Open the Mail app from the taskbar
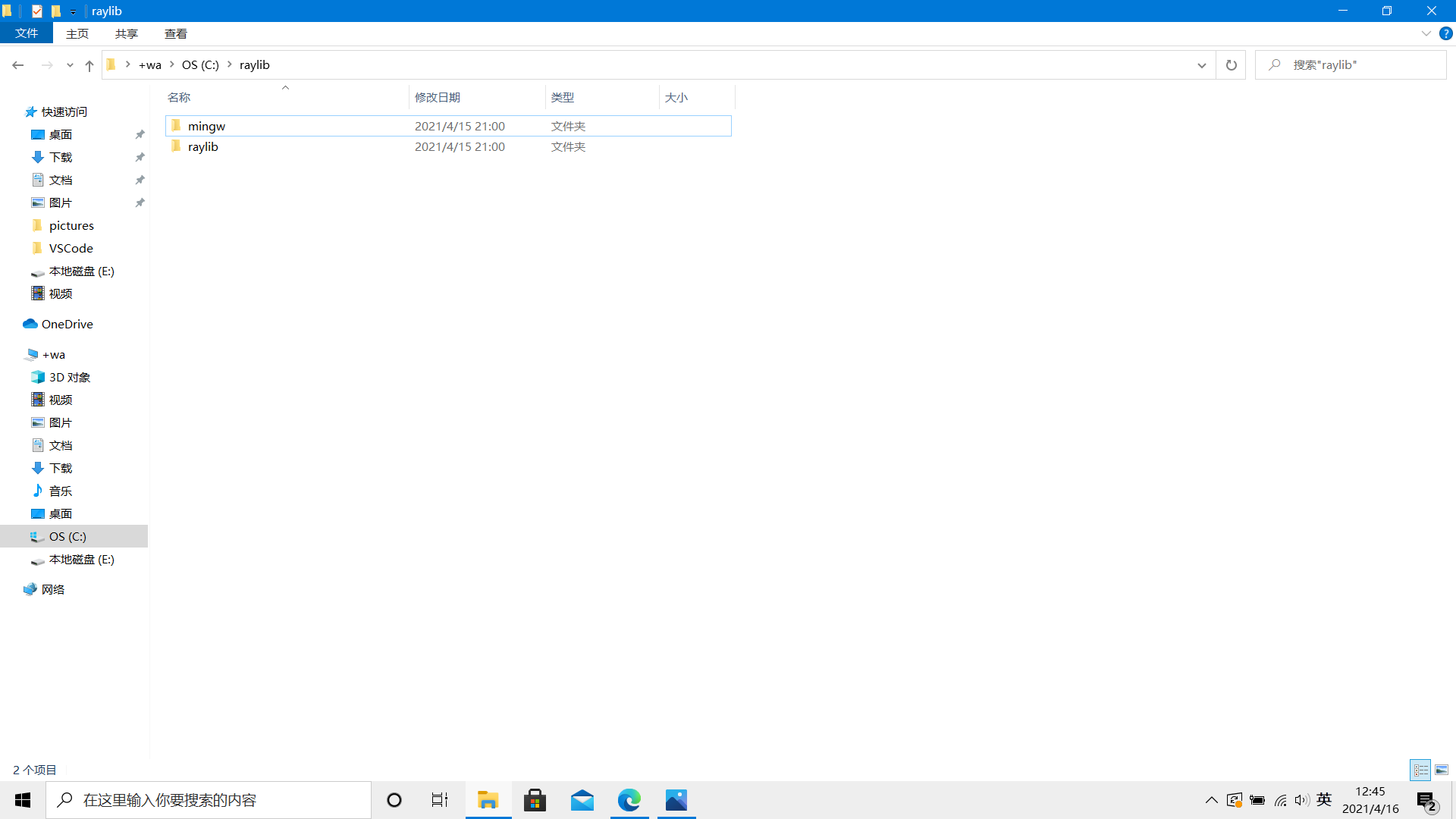The width and height of the screenshot is (1456, 819). pos(582,800)
